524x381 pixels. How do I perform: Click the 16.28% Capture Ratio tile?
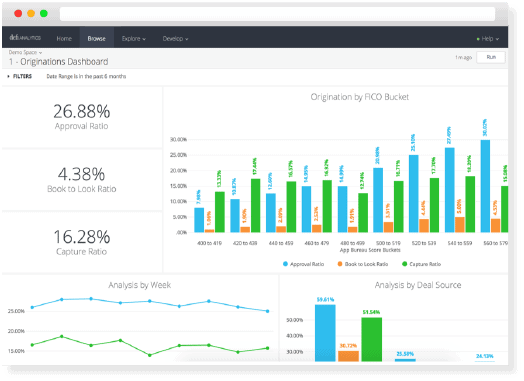pyautogui.click(x=82, y=242)
